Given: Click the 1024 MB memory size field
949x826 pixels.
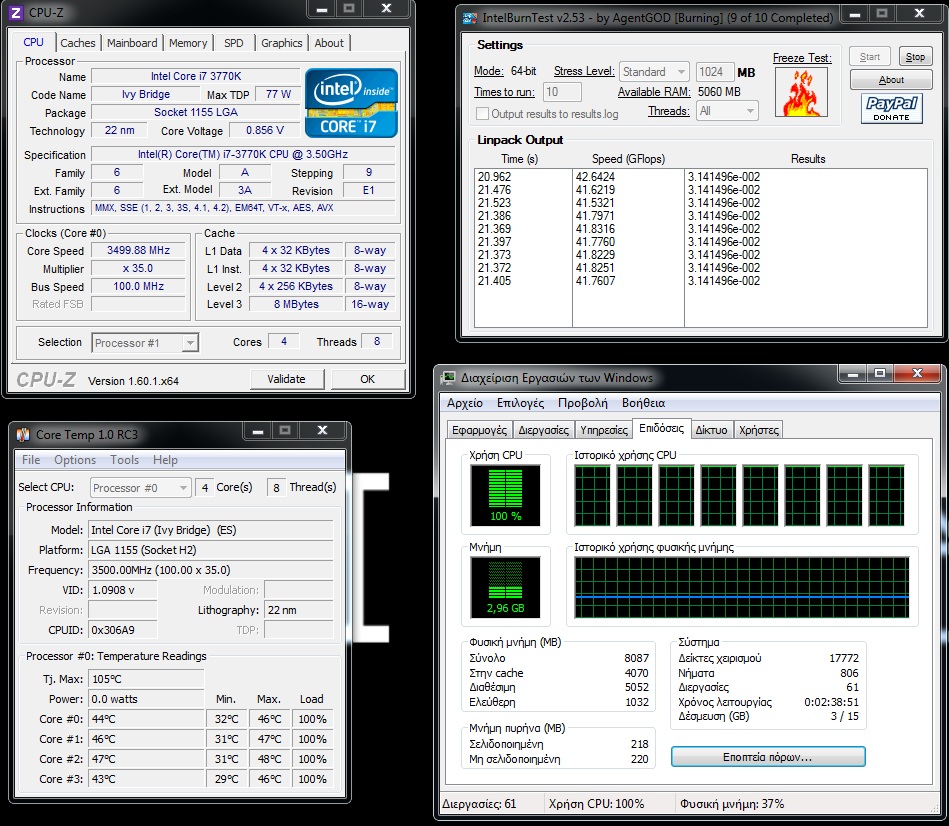Looking at the screenshot, I should [715, 72].
